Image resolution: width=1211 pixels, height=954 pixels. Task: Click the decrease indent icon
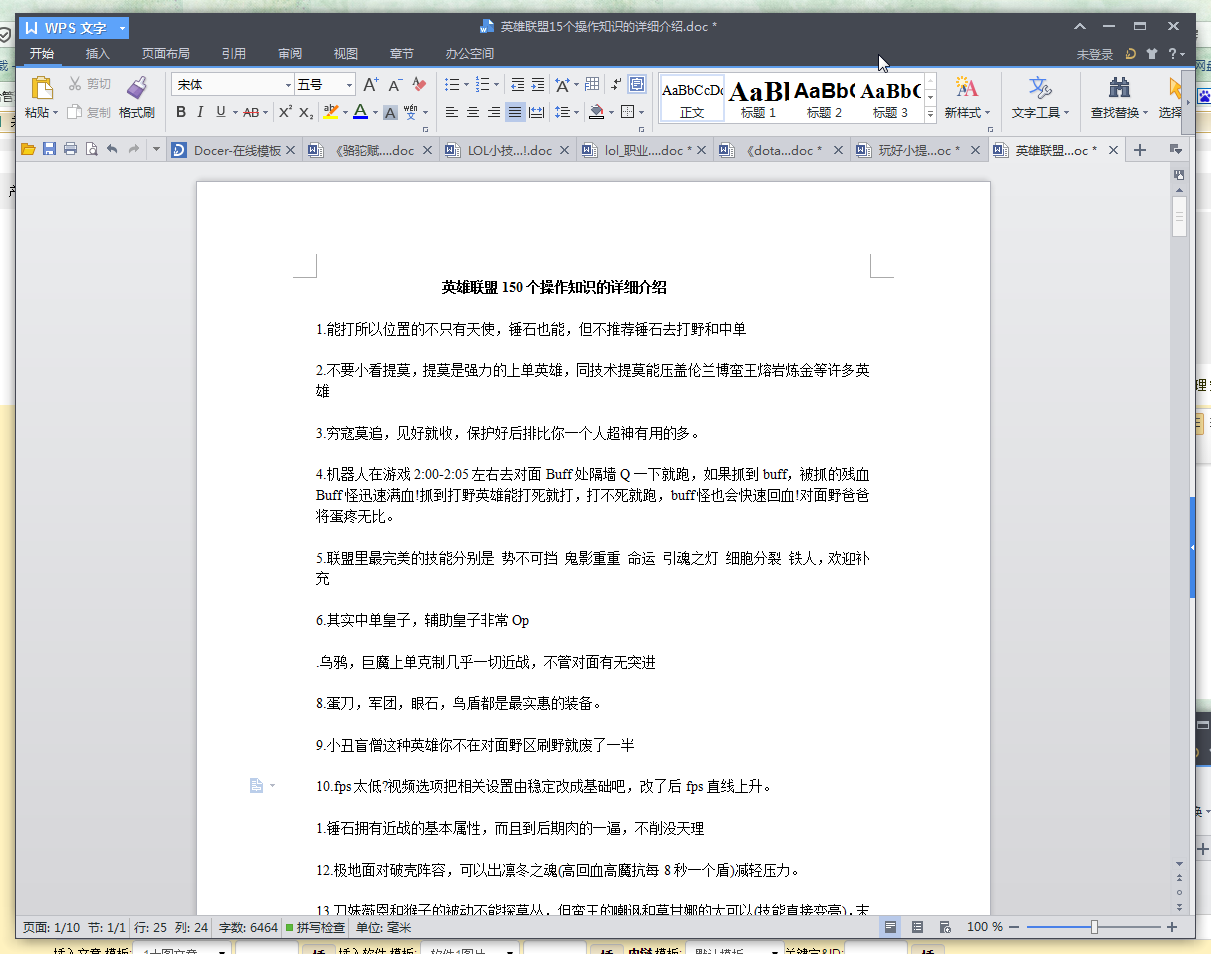(x=517, y=85)
